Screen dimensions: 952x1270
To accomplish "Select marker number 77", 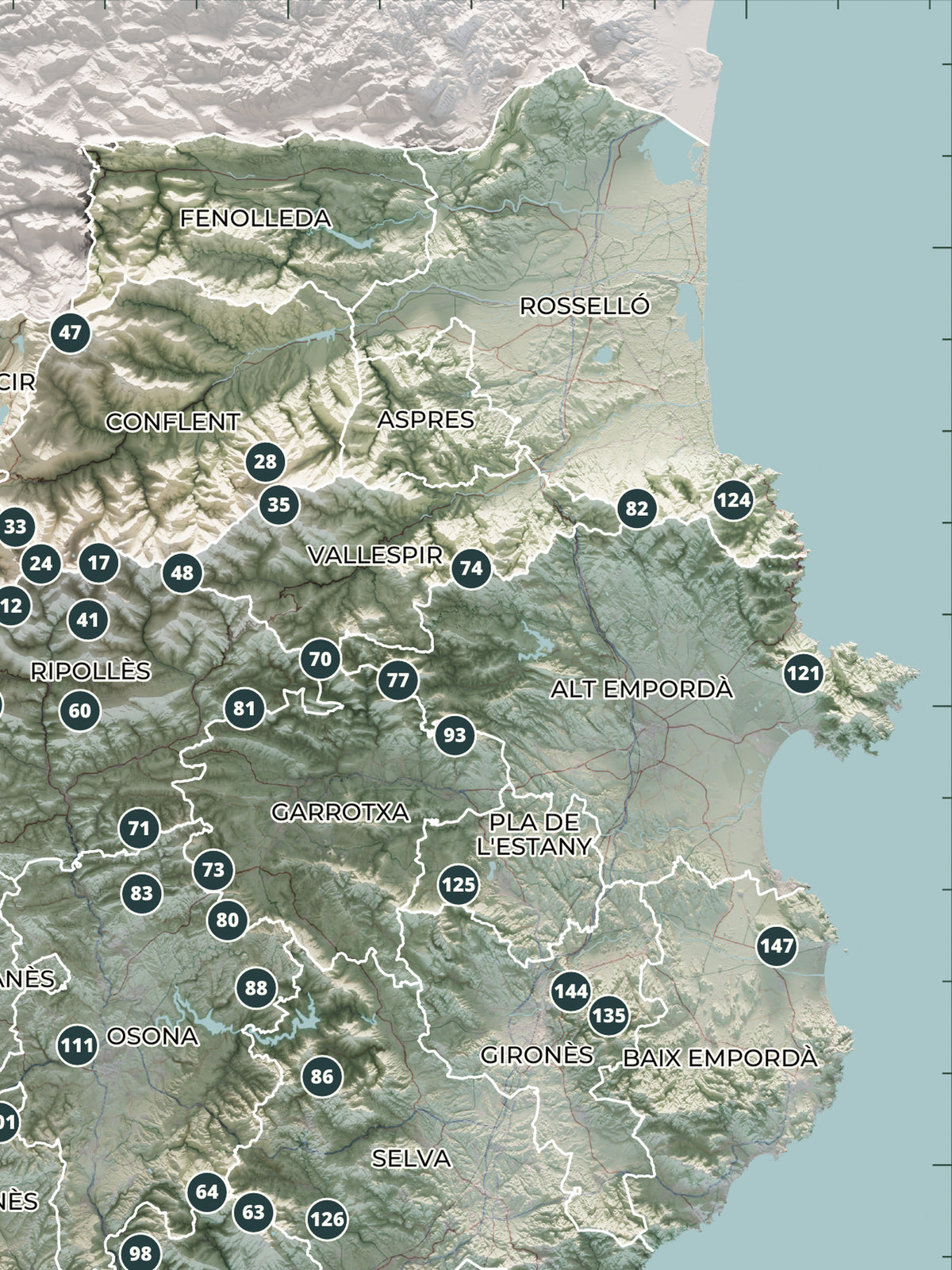I will pyautogui.click(x=397, y=680).
